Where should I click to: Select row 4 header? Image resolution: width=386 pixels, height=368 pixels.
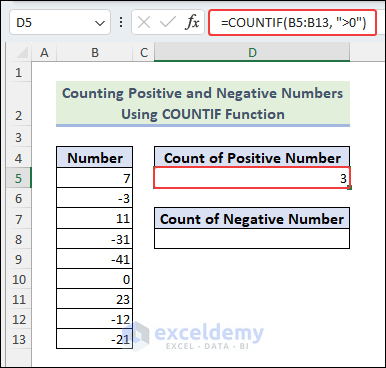click(x=19, y=157)
